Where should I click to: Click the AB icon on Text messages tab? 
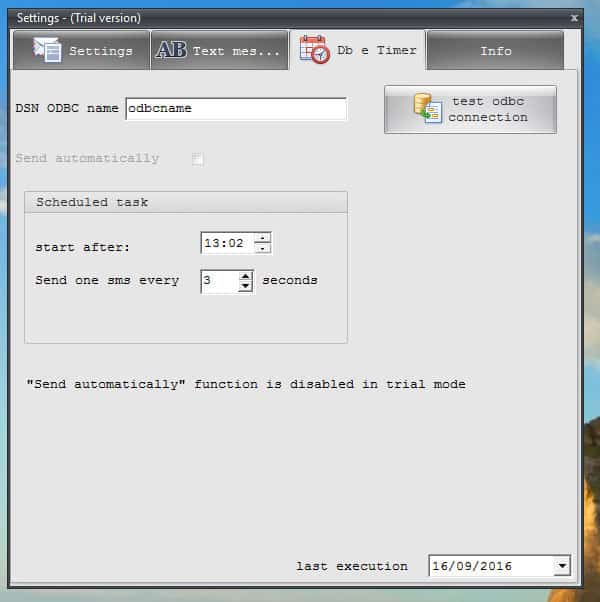pos(171,50)
